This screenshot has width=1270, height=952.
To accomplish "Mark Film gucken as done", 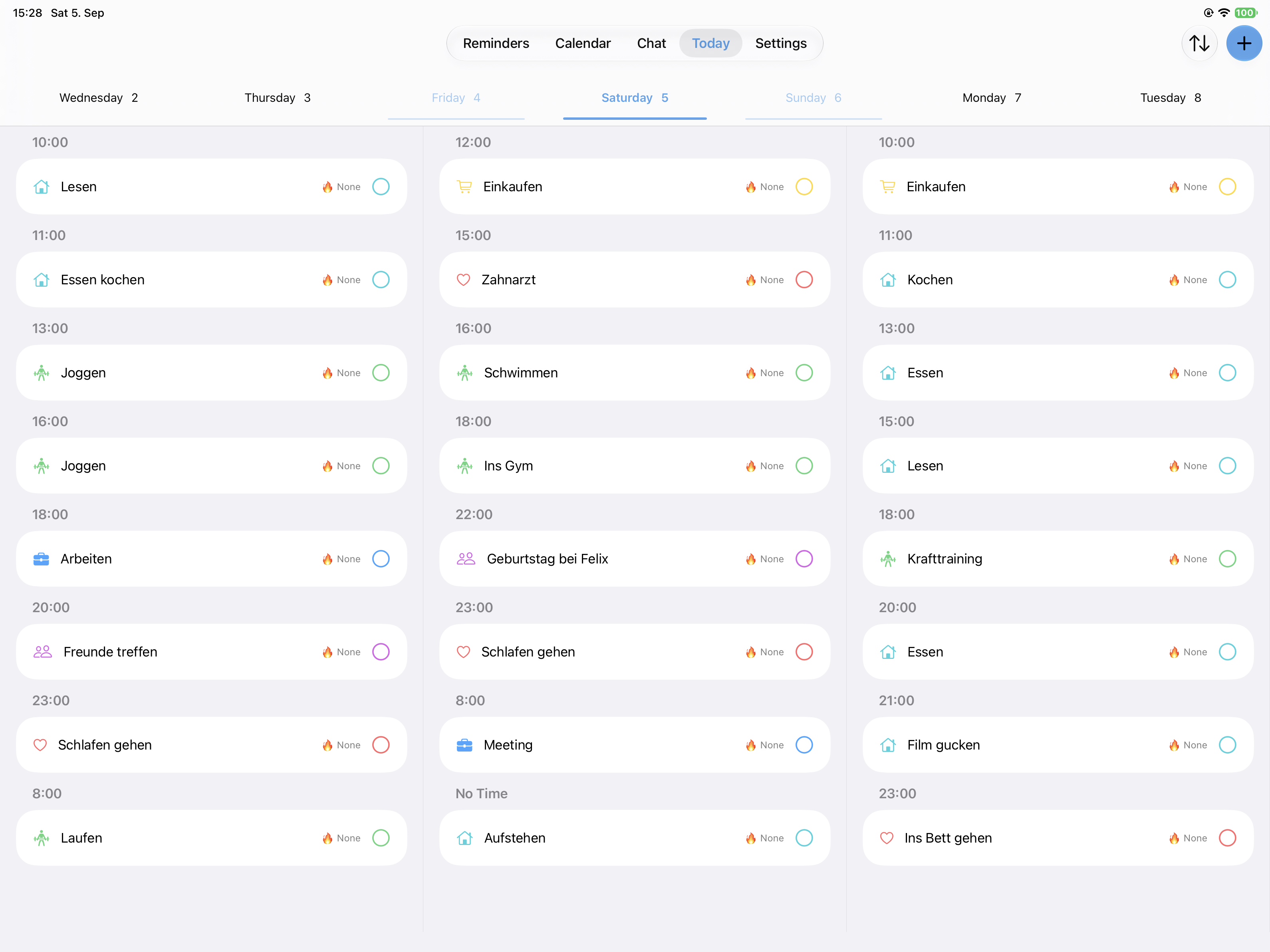I will [x=1227, y=745].
